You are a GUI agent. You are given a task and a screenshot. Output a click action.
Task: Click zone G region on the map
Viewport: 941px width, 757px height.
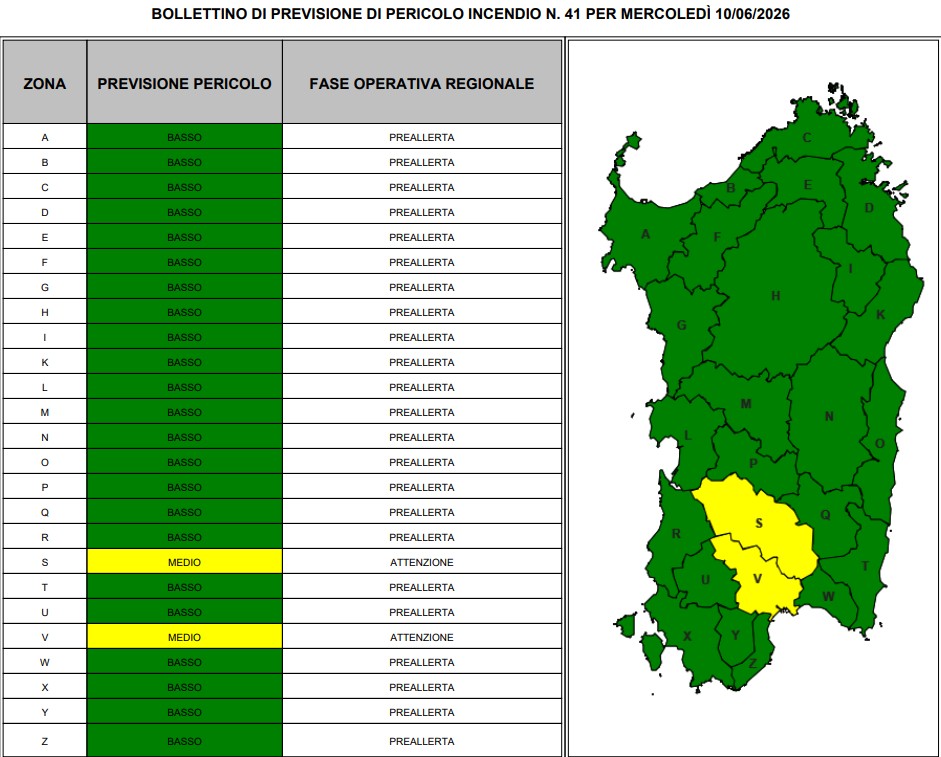[681, 325]
